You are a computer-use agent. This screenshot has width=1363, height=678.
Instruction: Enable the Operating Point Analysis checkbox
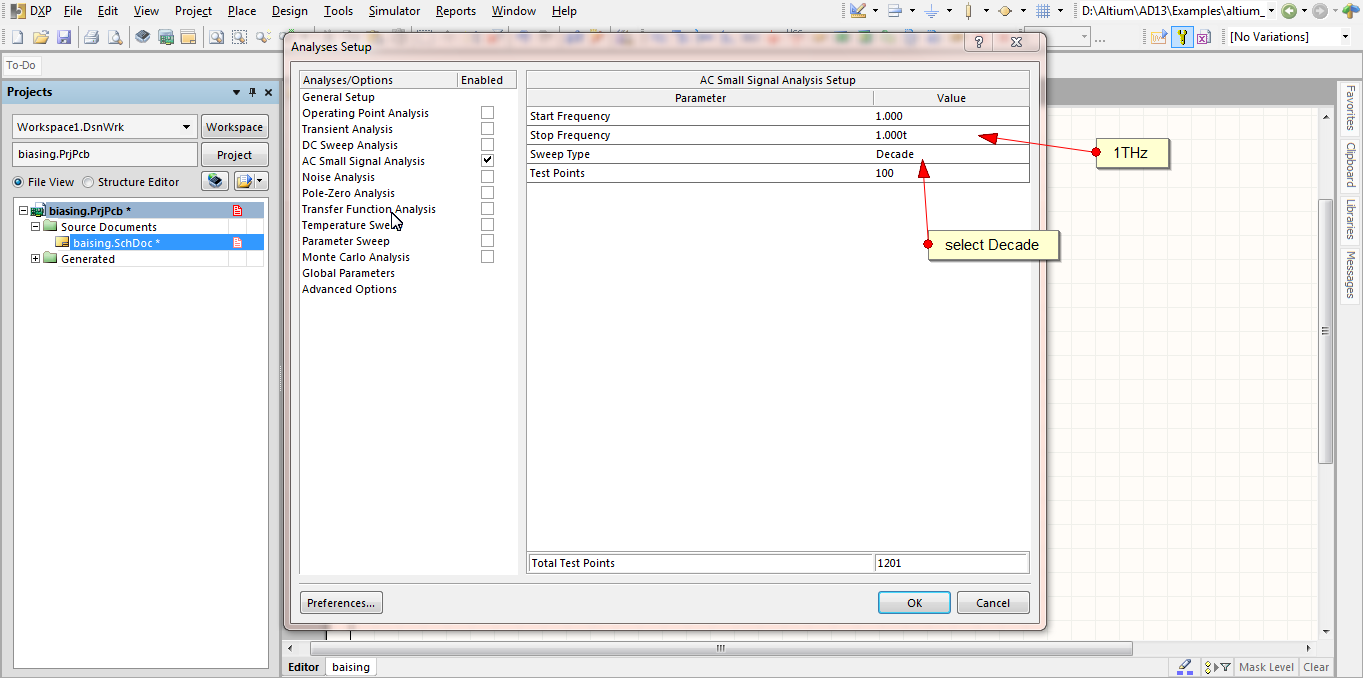[487, 113]
